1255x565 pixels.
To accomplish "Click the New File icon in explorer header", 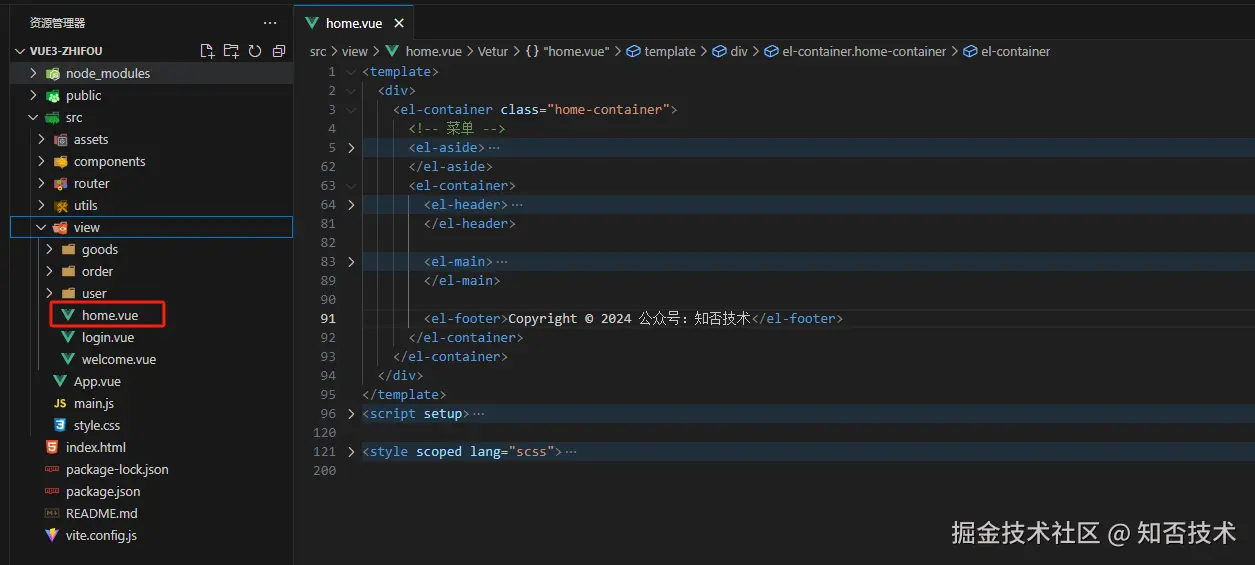I will pyautogui.click(x=207, y=51).
